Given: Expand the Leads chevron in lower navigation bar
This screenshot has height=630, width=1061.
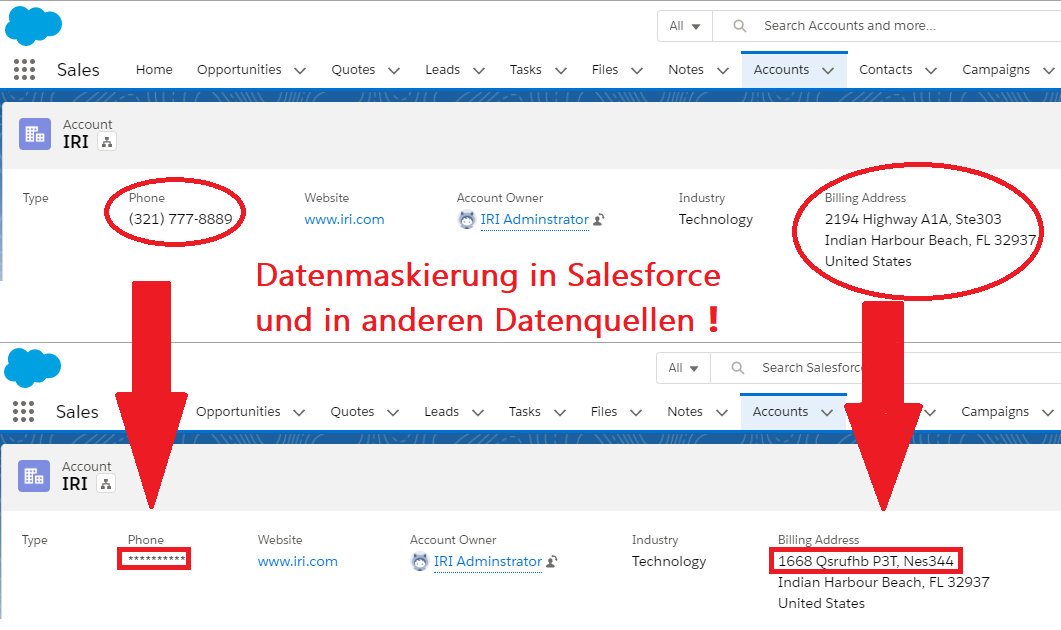Looking at the screenshot, I should coord(478,412).
